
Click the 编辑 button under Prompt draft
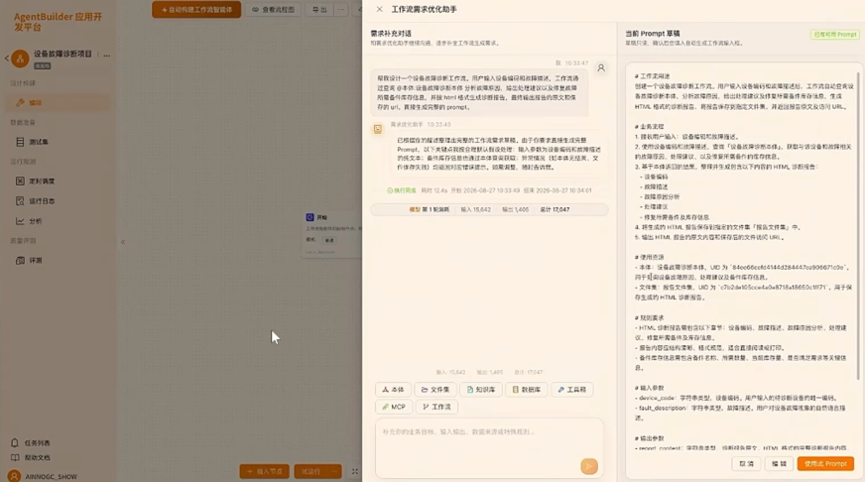[779, 464]
